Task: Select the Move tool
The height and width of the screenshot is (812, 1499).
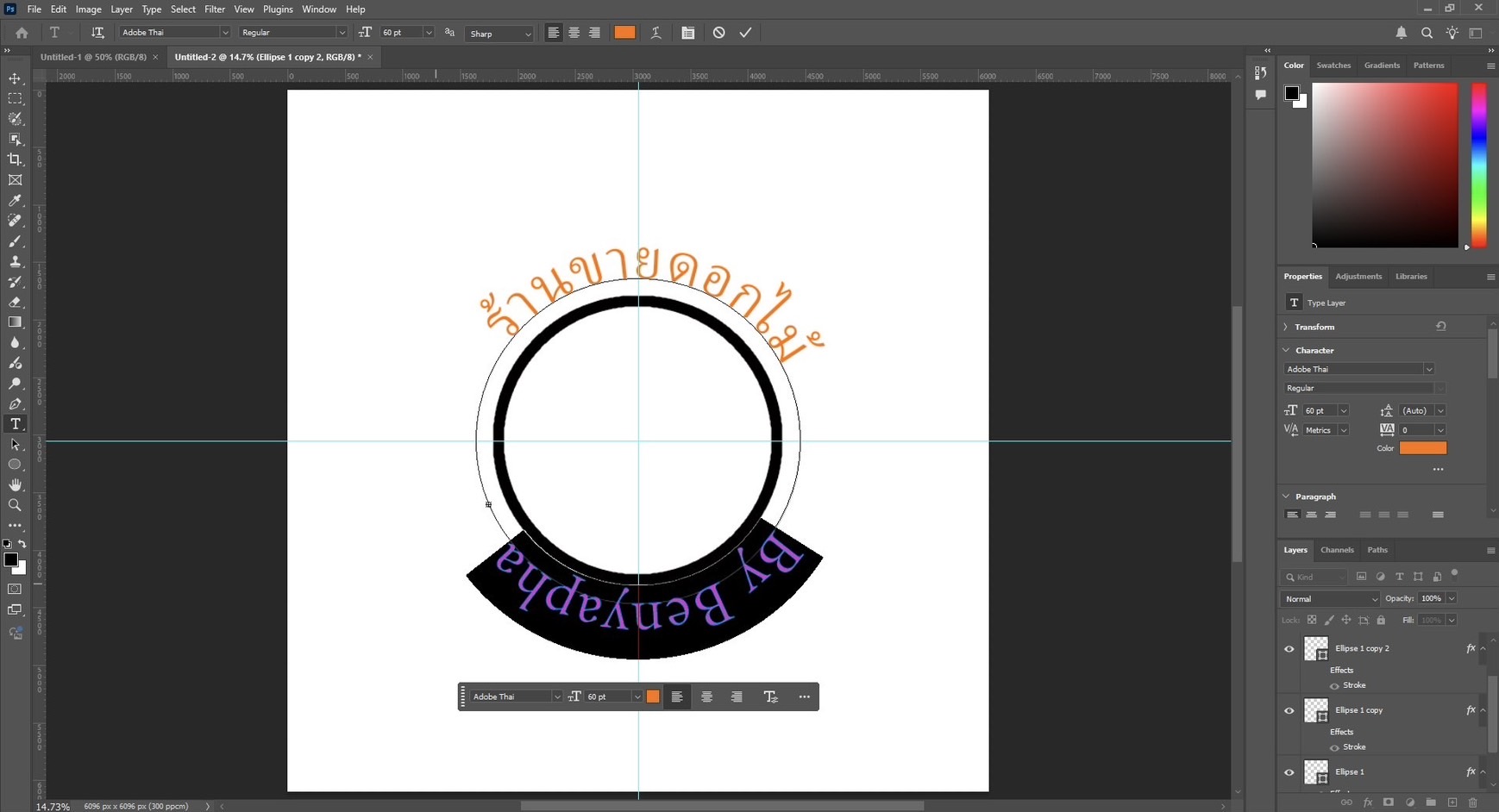Action: pos(15,78)
